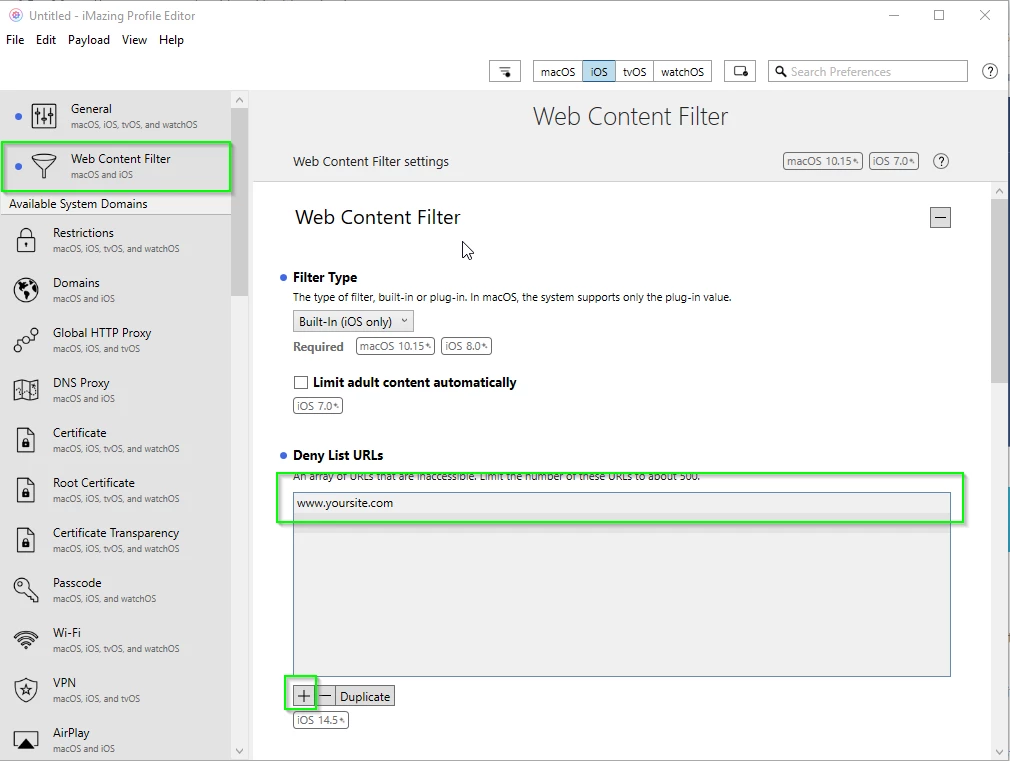
Task: Close the iMazing Profile Editor window
Action: click(x=985, y=15)
